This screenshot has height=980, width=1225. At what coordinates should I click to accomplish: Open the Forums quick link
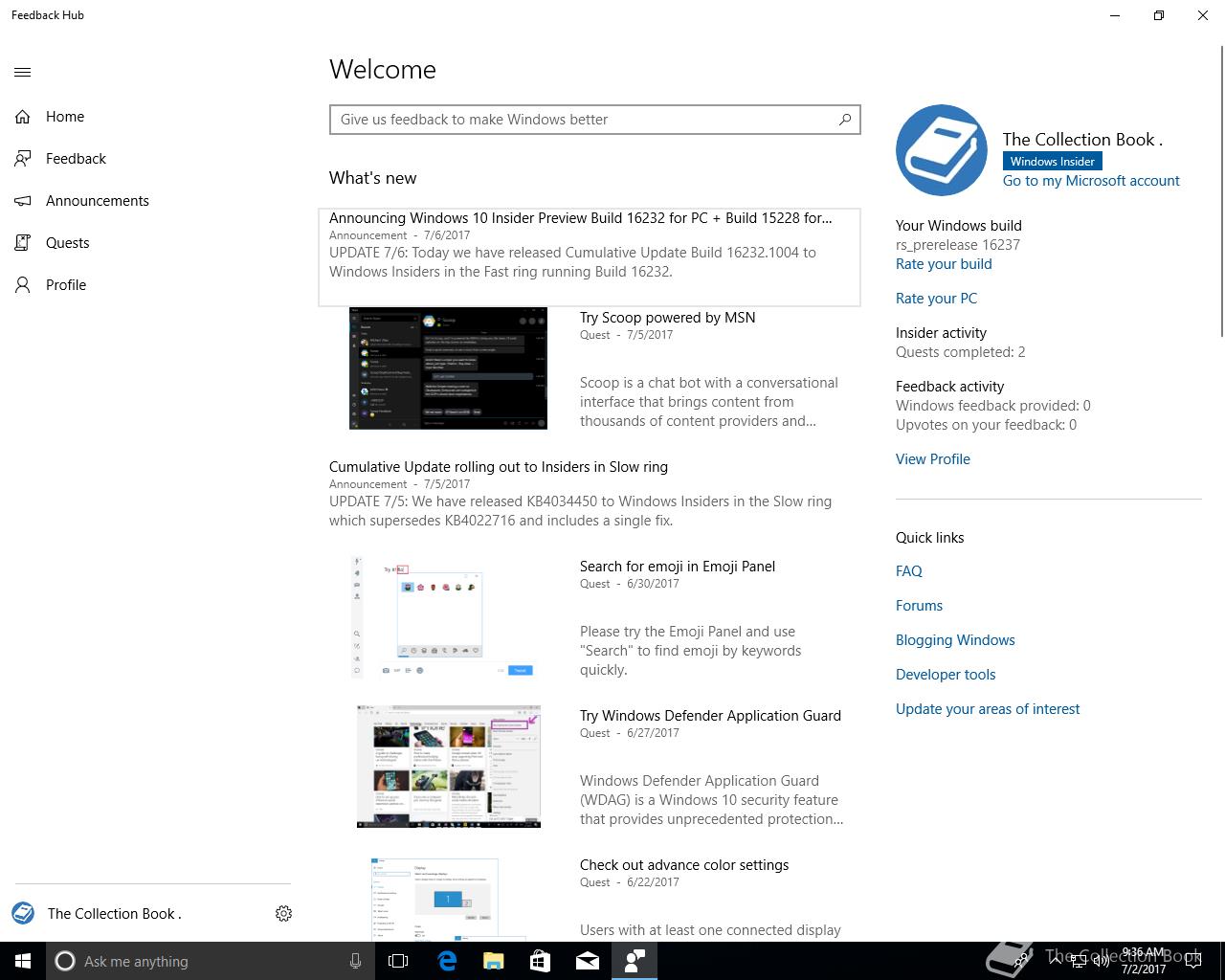919,606
